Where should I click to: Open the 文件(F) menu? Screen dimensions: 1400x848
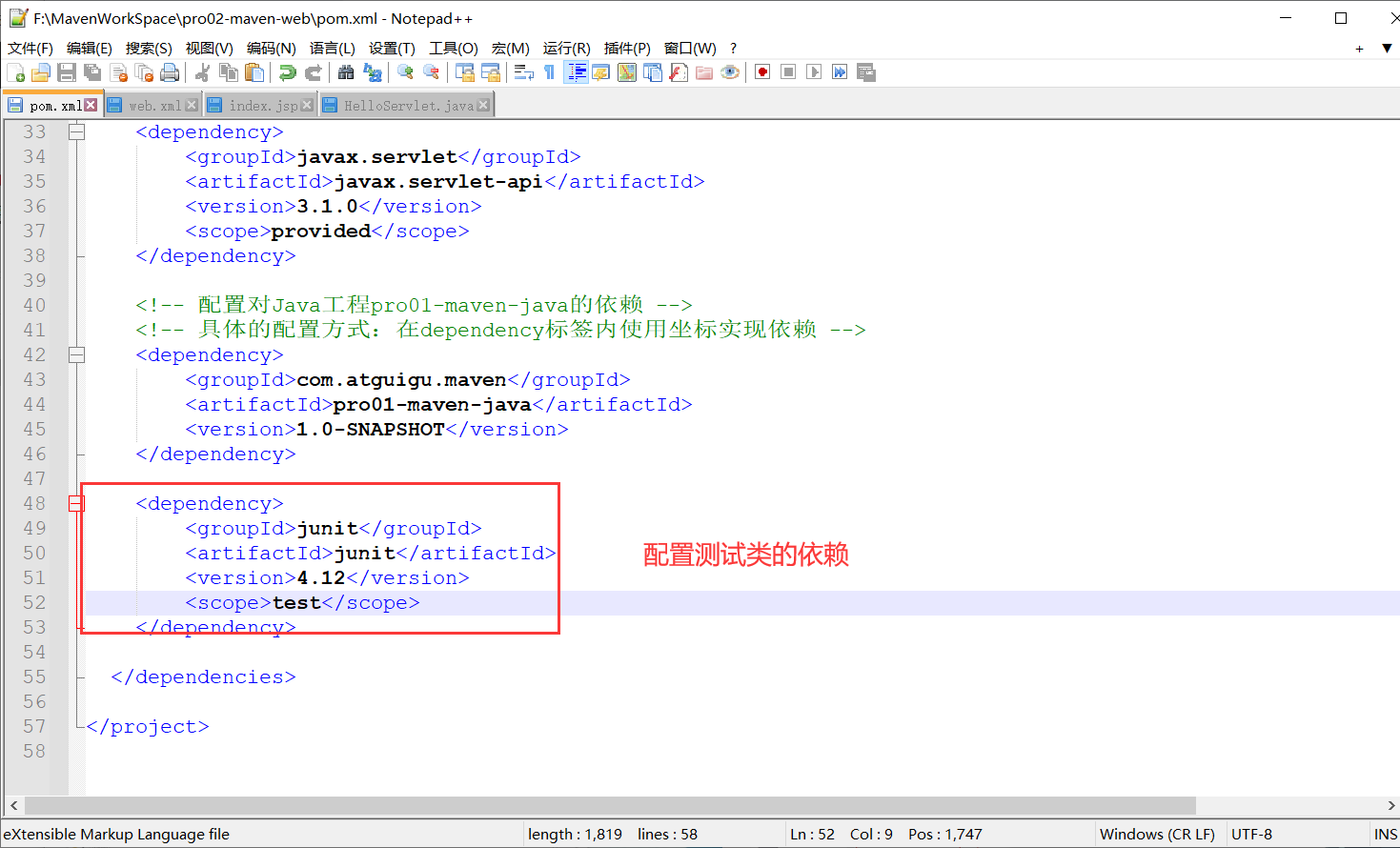30,49
